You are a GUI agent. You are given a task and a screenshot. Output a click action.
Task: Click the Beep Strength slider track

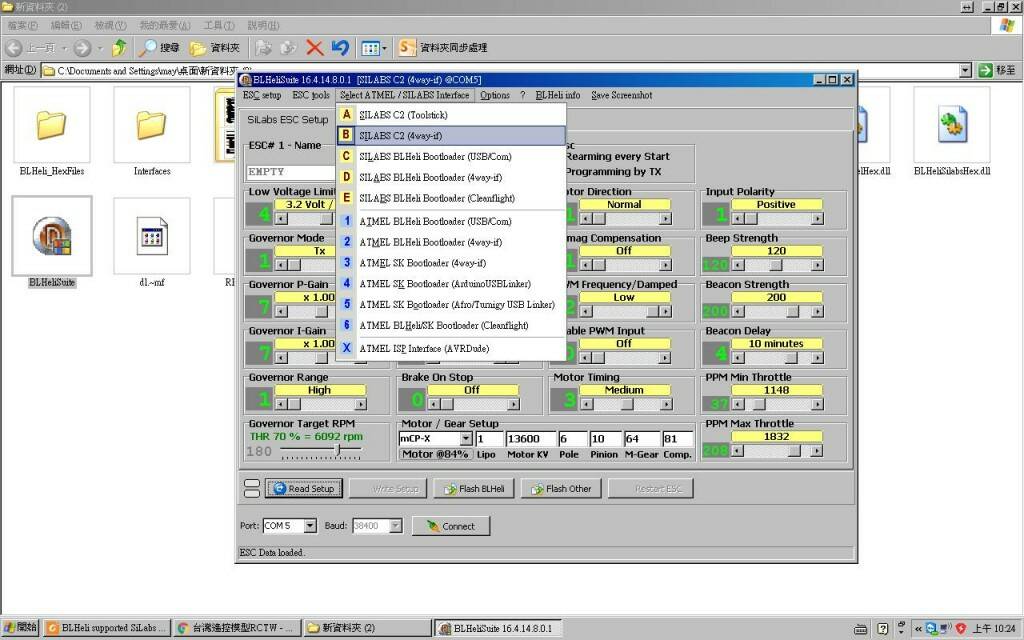[777, 265]
